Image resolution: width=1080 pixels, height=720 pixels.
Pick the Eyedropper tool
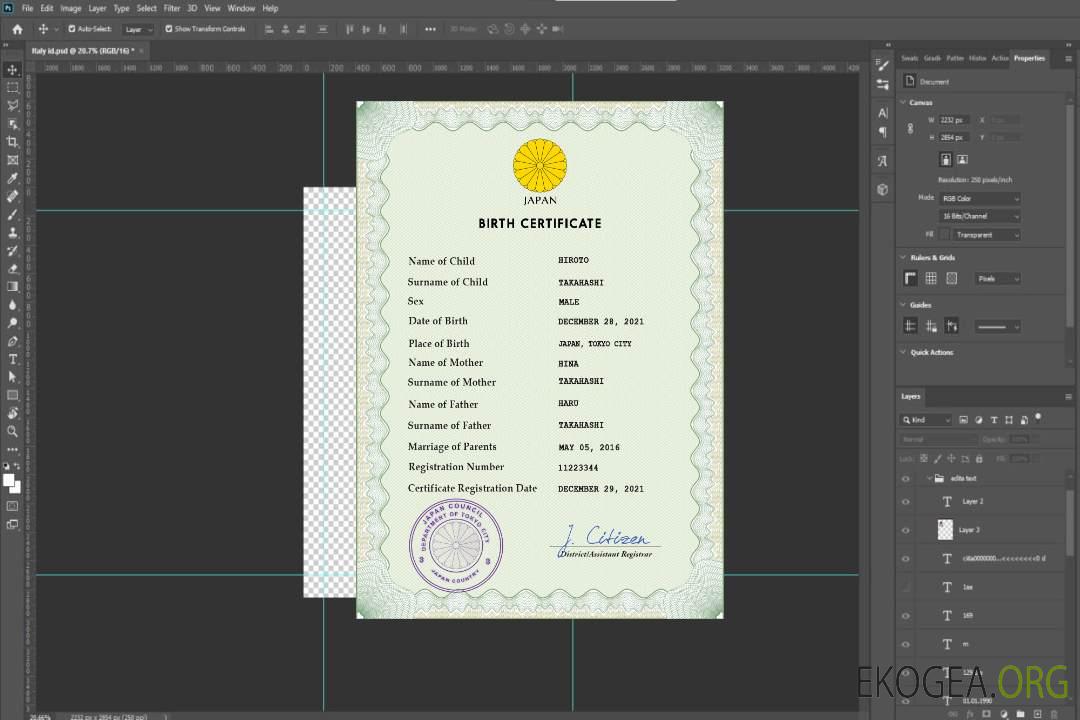click(13, 178)
